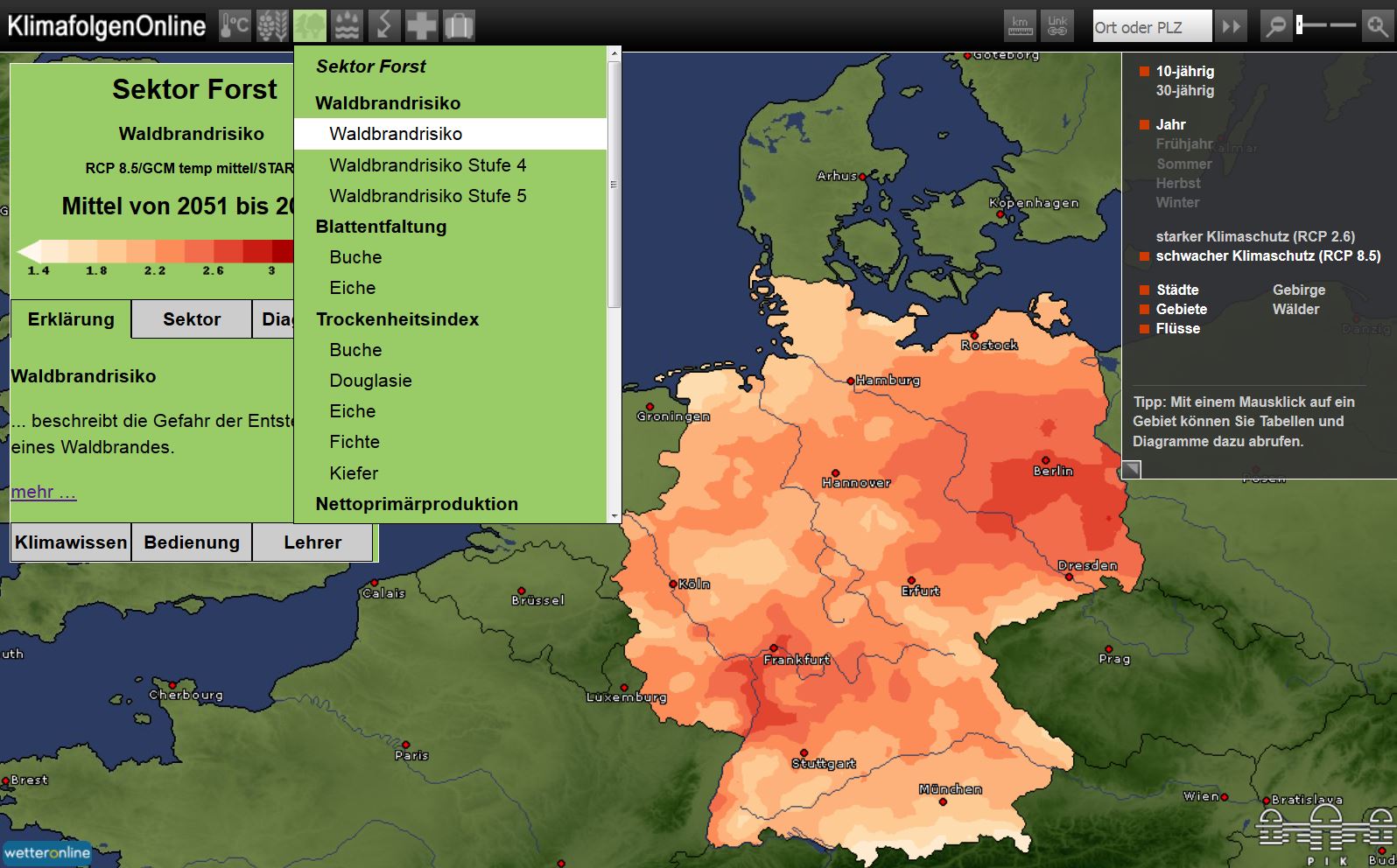Open the tourism suitcase icon
Screen dimensions: 1397x868
(x=459, y=26)
